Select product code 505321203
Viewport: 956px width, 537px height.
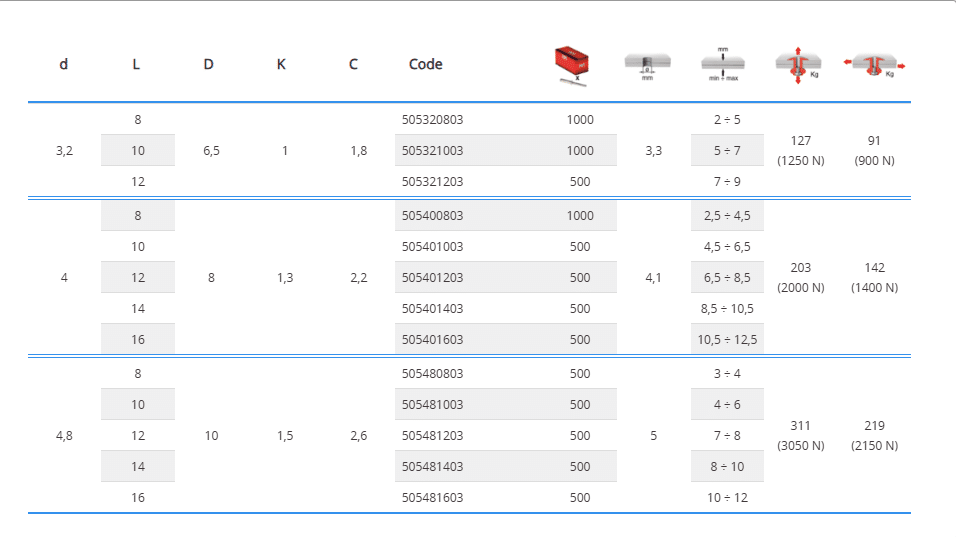(x=432, y=182)
